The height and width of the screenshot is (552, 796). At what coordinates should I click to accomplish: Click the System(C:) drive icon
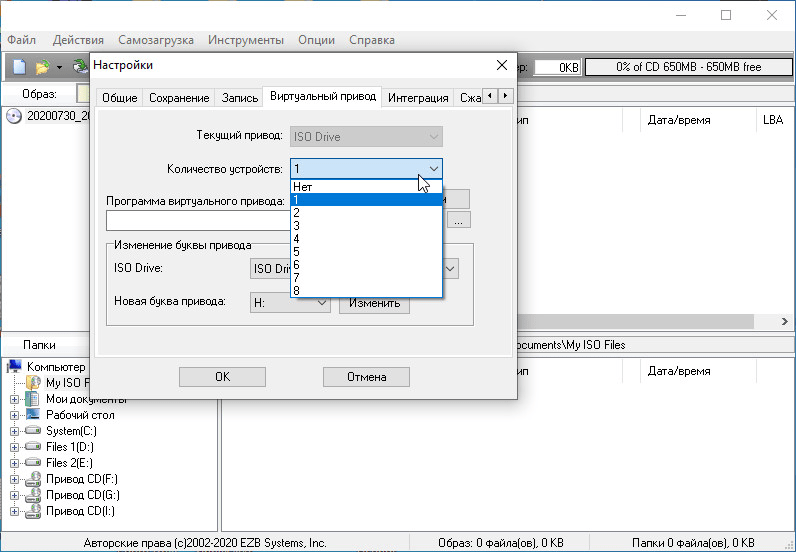(32, 431)
